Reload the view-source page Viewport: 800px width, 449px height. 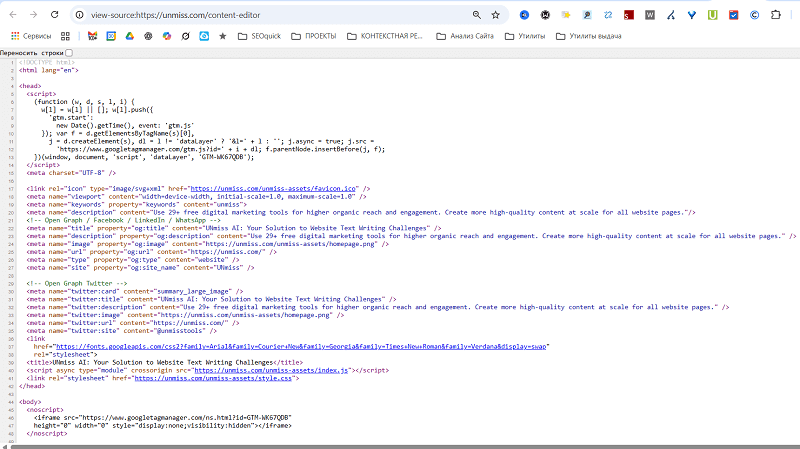[55, 15]
